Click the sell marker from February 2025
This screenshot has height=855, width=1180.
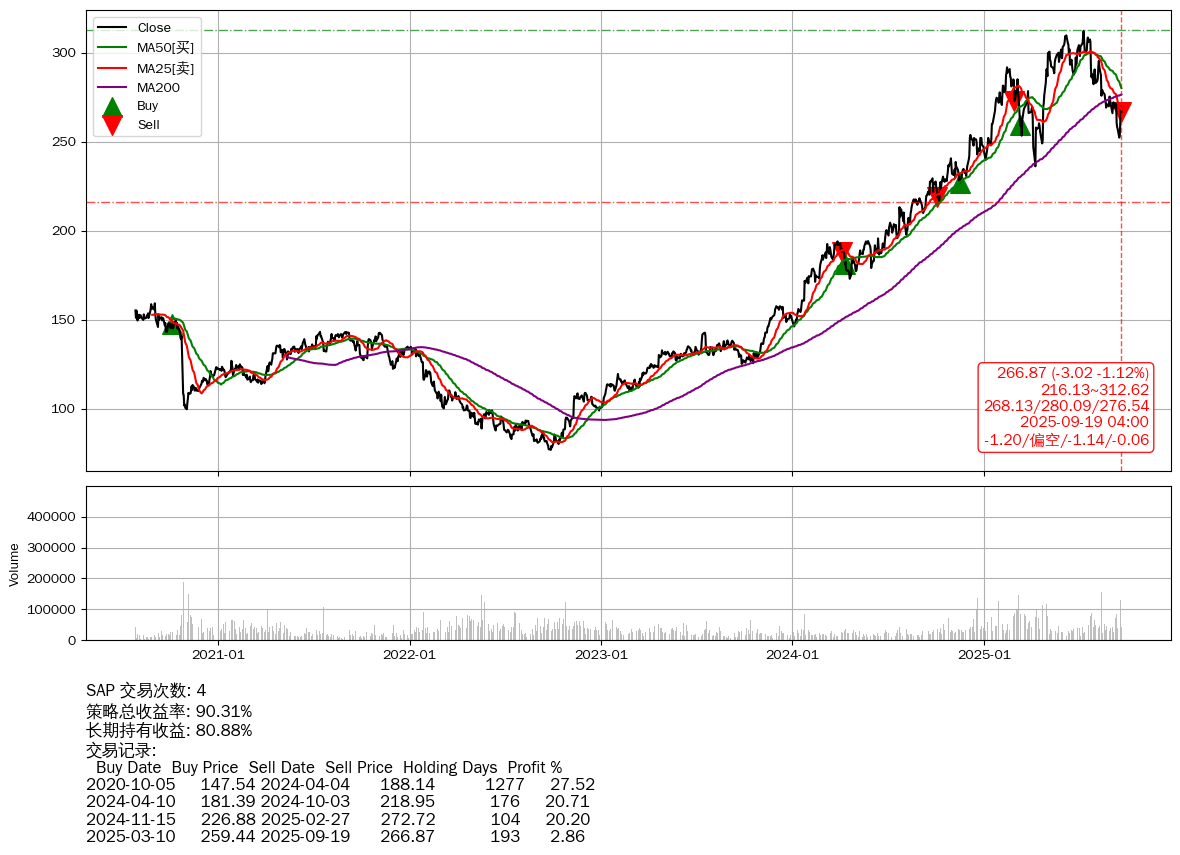pyautogui.click(x=1013, y=98)
